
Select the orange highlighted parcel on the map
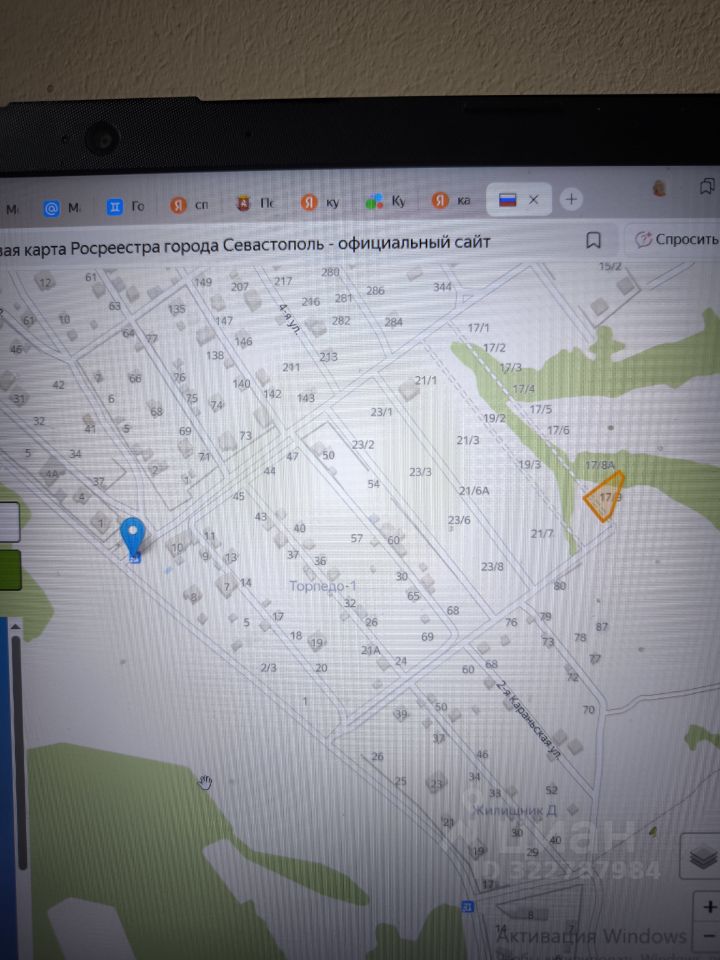[x=604, y=497]
